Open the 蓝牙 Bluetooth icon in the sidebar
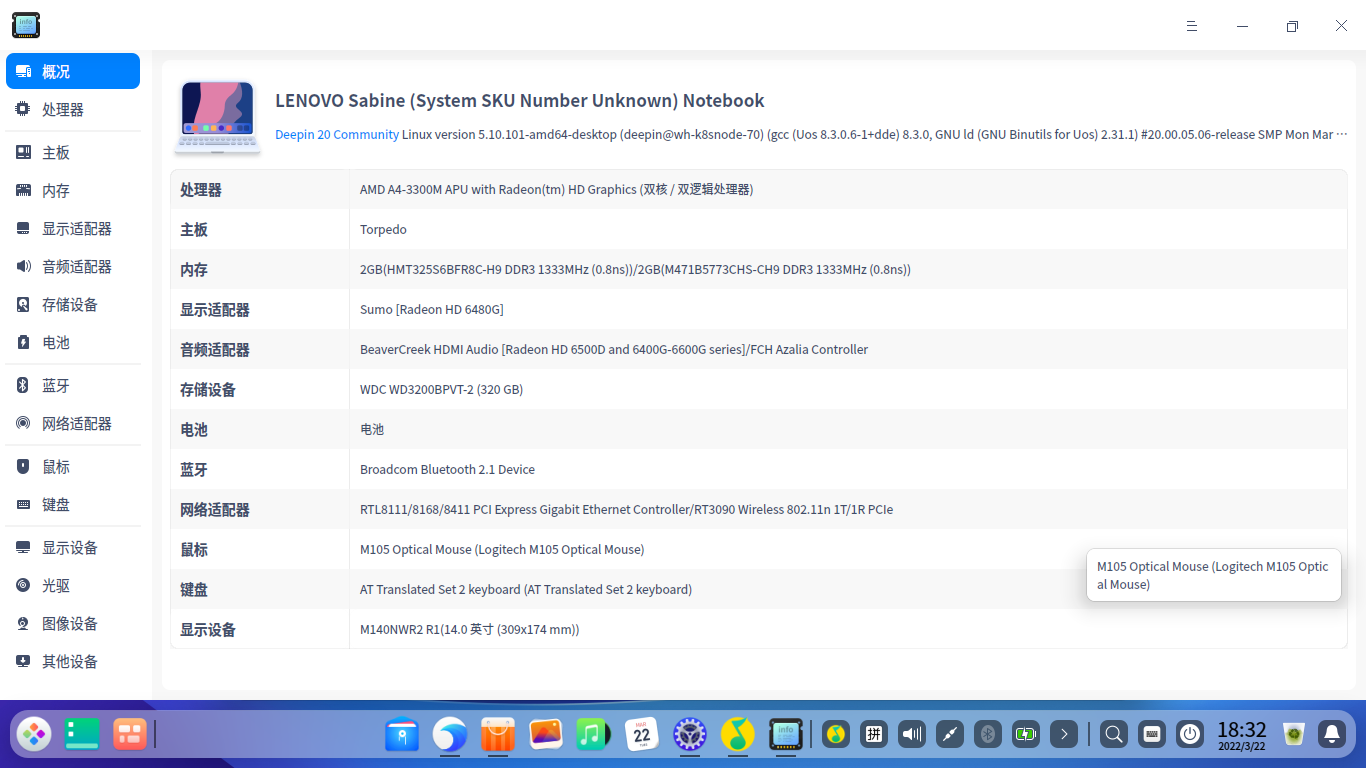This screenshot has width=1366, height=768. pos(23,385)
